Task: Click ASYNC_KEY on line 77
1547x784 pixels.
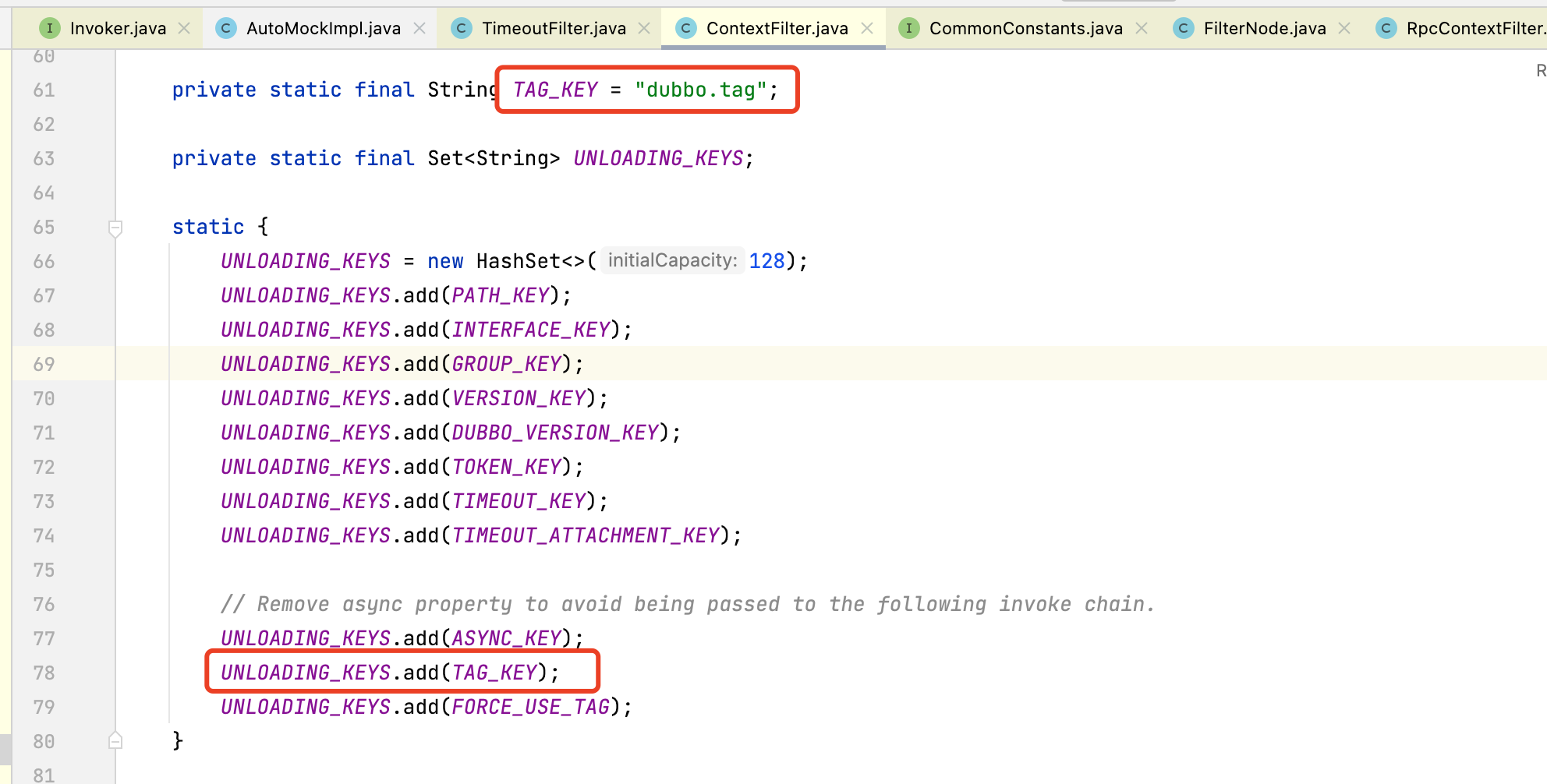Action: (x=507, y=639)
